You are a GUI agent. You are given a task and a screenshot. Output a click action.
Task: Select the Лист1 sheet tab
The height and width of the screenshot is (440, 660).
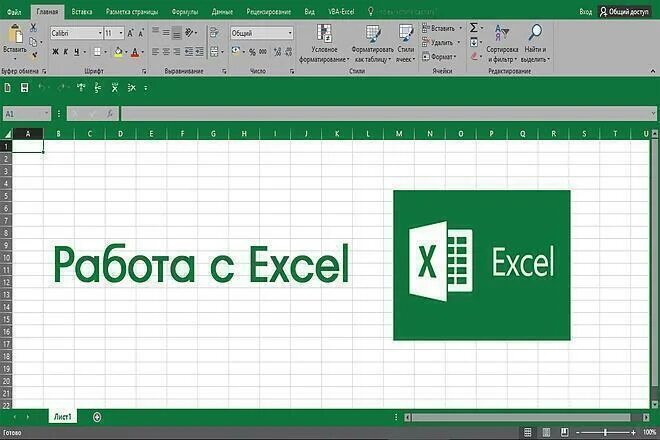[x=63, y=416]
